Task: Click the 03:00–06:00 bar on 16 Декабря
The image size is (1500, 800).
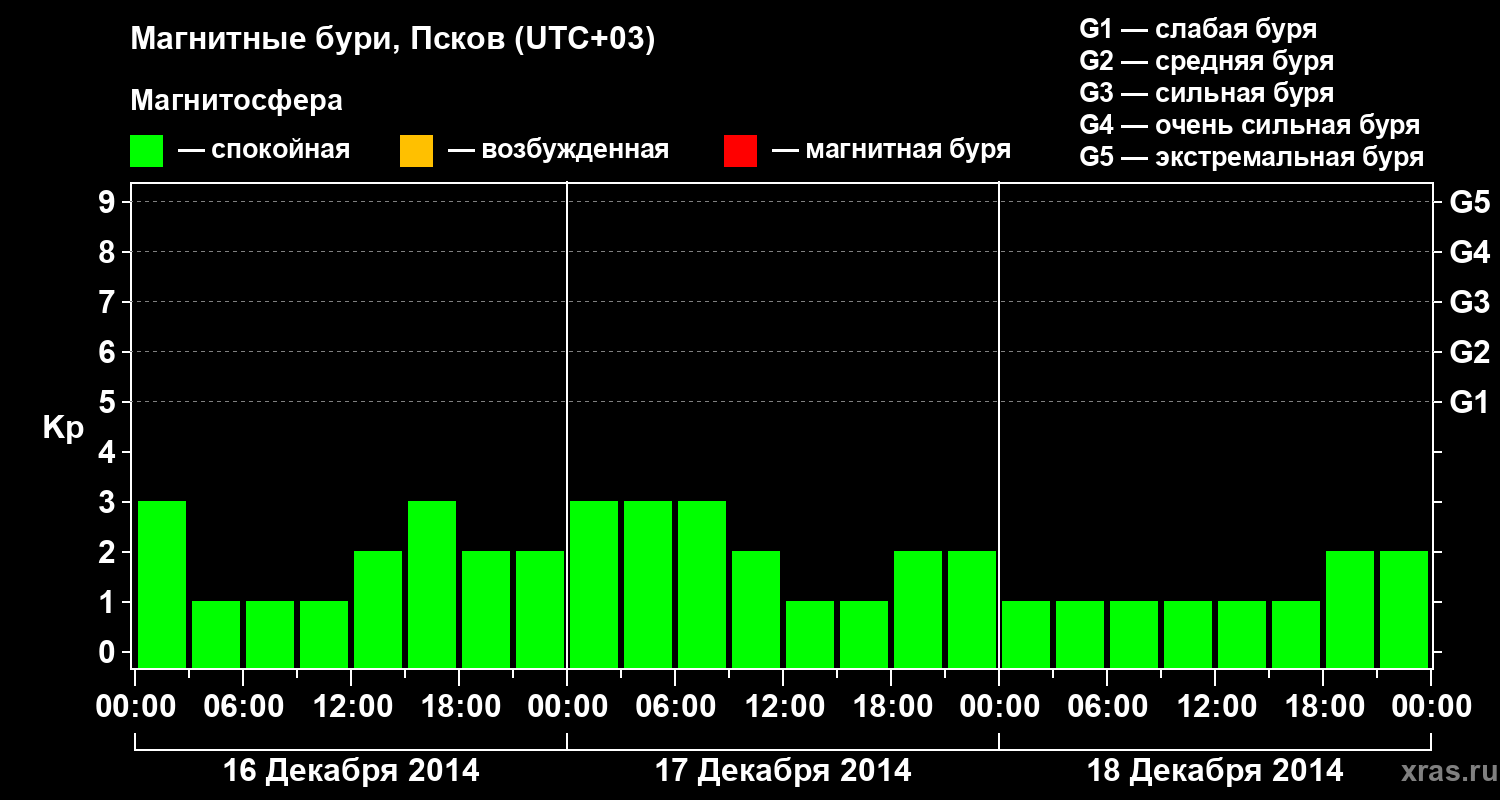Action: [216, 634]
